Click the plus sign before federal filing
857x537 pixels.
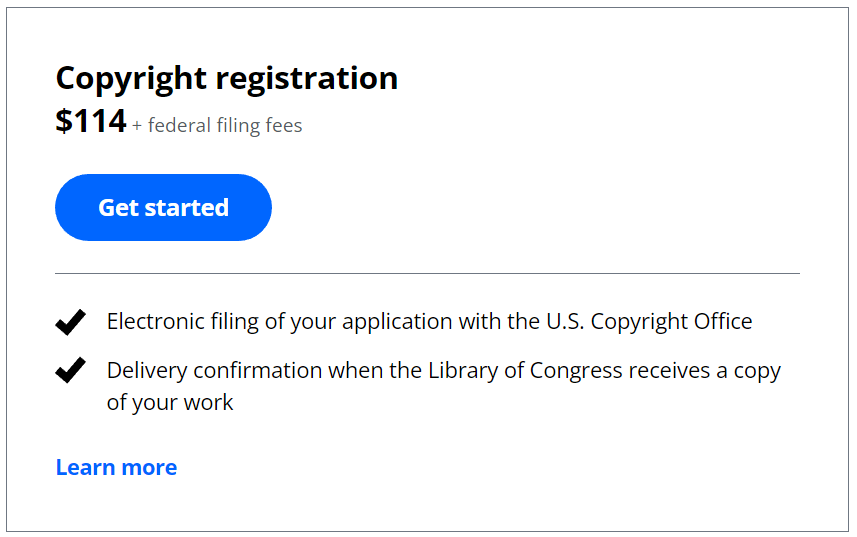pyautogui.click(x=137, y=126)
